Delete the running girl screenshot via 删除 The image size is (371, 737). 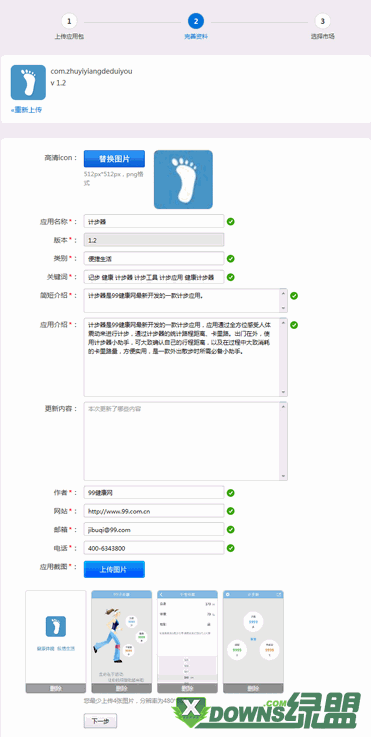pyautogui.click(x=121, y=689)
